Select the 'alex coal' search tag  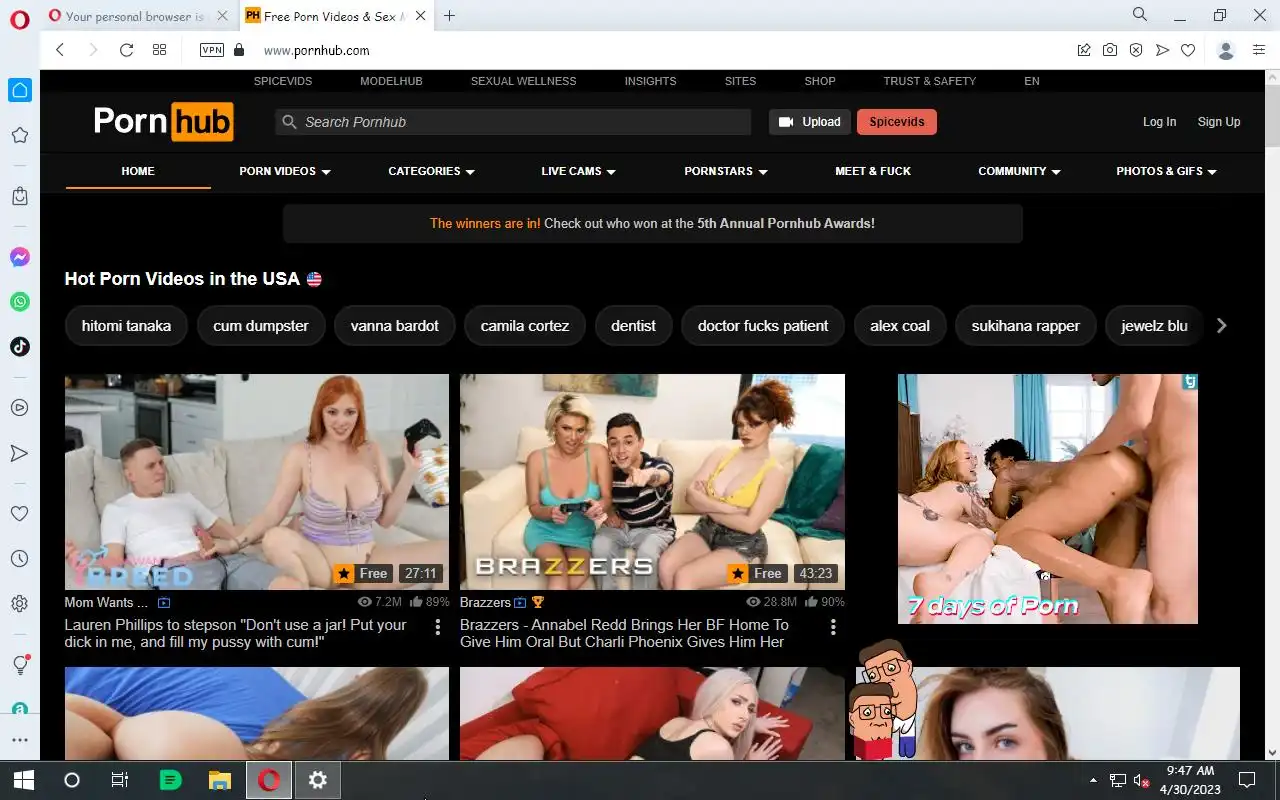click(900, 326)
